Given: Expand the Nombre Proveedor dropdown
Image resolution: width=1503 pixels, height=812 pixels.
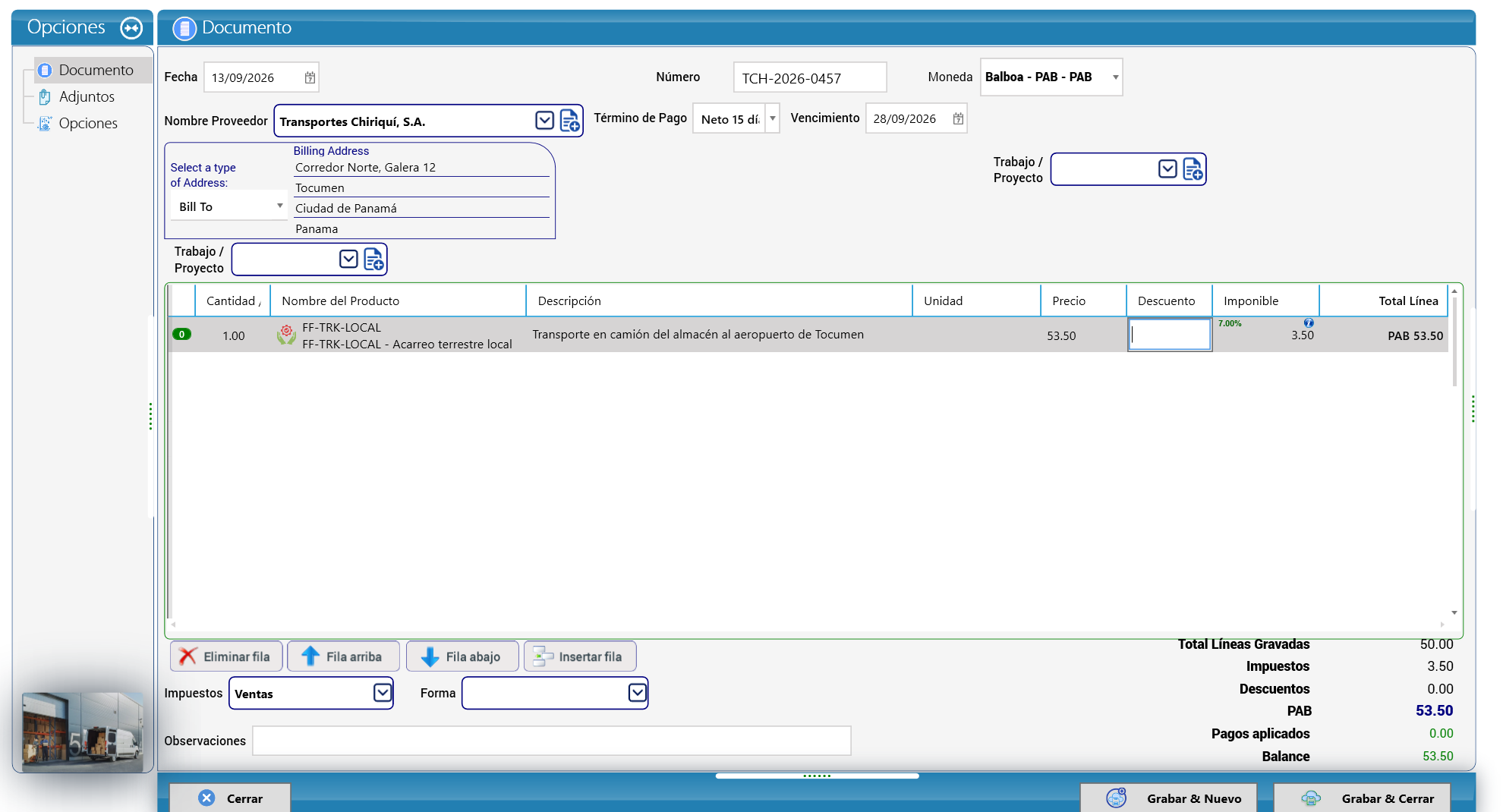Looking at the screenshot, I should point(544,121).
